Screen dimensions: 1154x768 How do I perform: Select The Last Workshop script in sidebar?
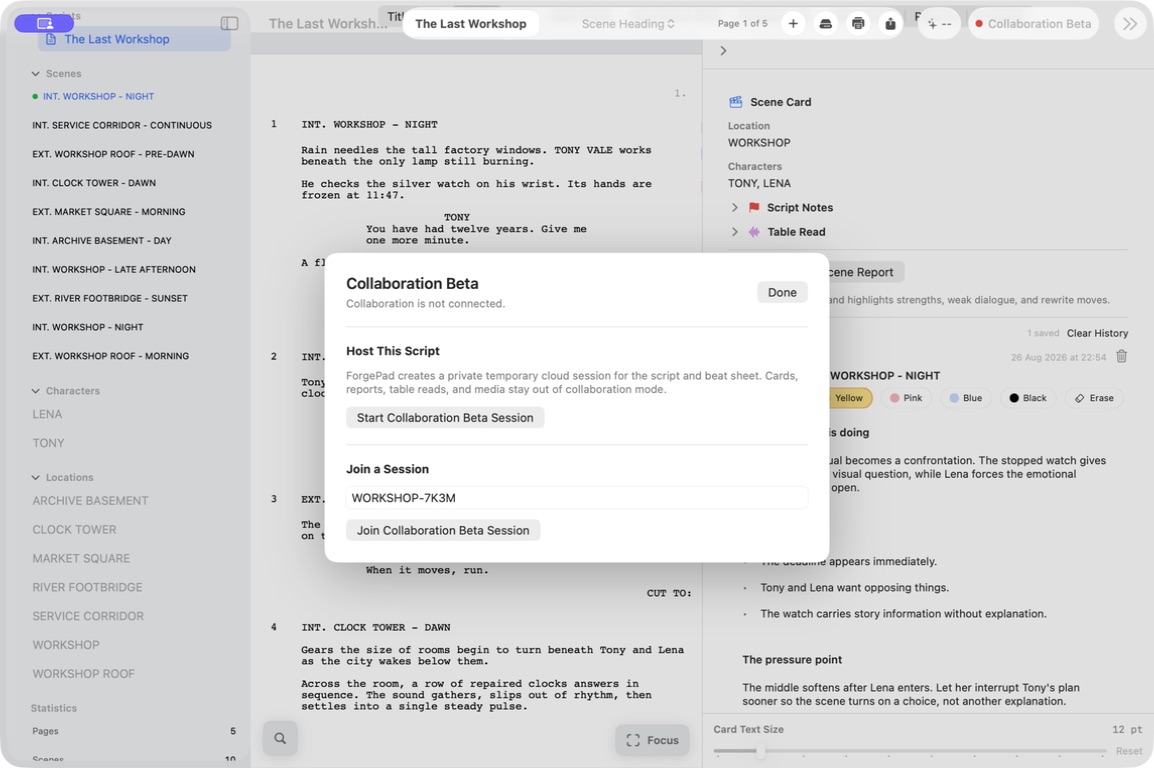pos(134,39)
